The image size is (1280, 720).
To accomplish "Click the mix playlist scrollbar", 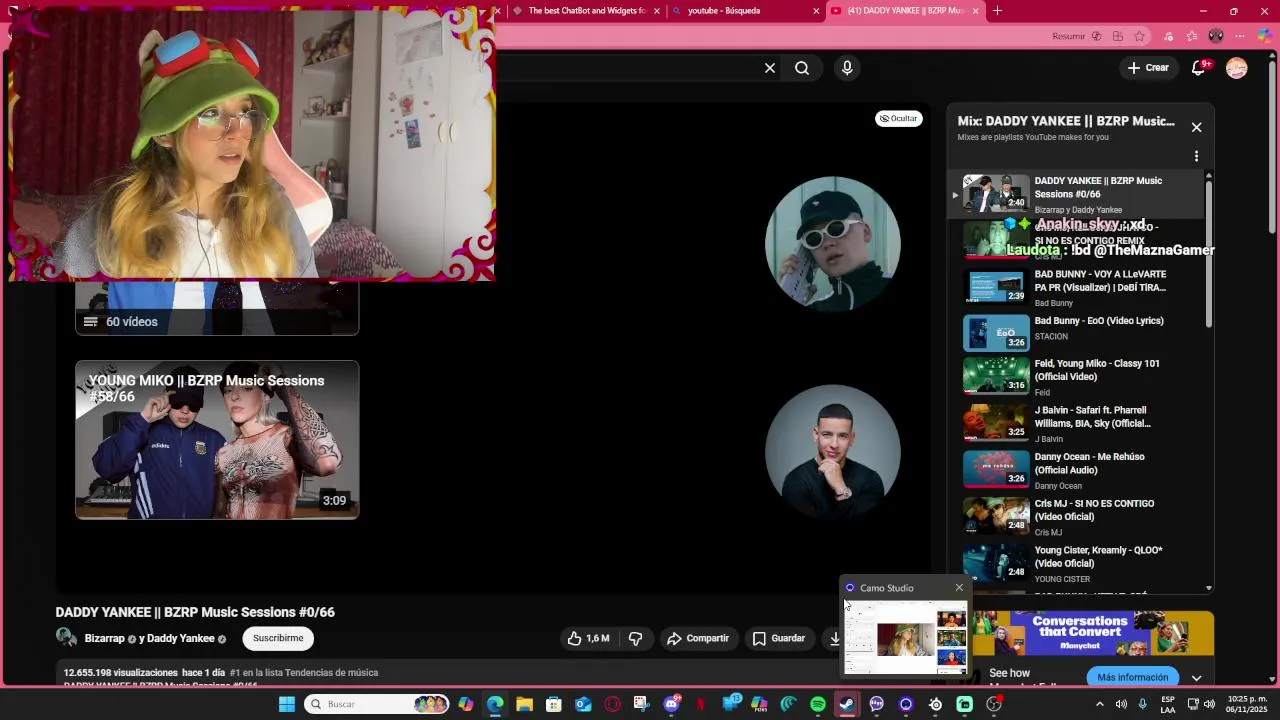I will click(x=1209, y=252).
